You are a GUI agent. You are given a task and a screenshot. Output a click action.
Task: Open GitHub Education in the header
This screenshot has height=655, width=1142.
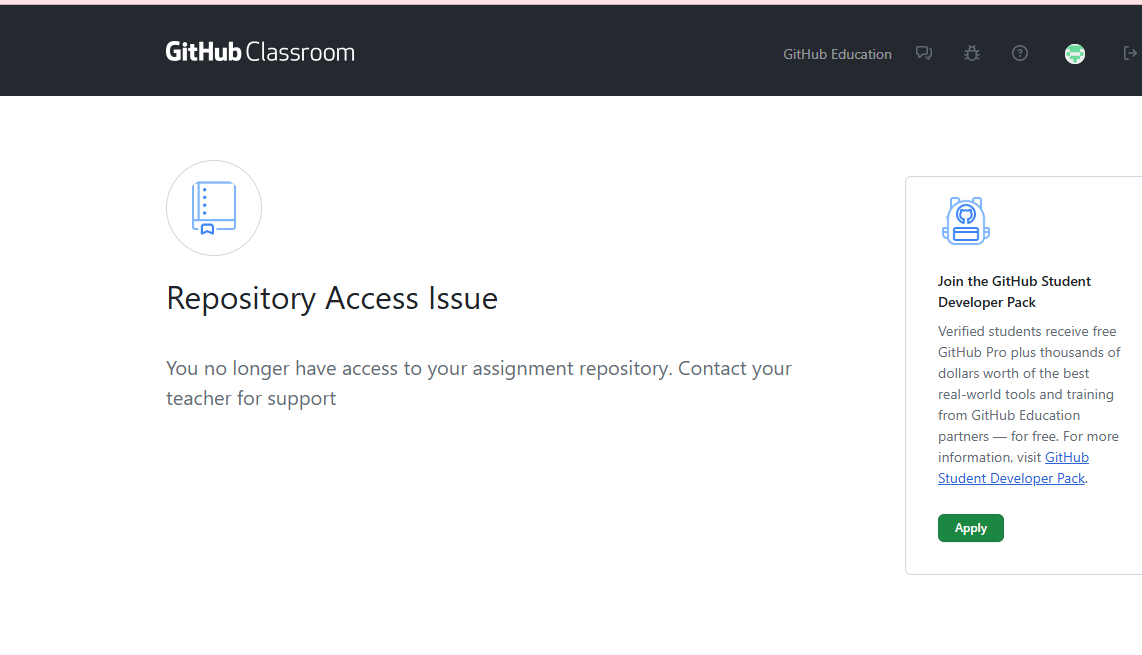click(x=837, y=54)
